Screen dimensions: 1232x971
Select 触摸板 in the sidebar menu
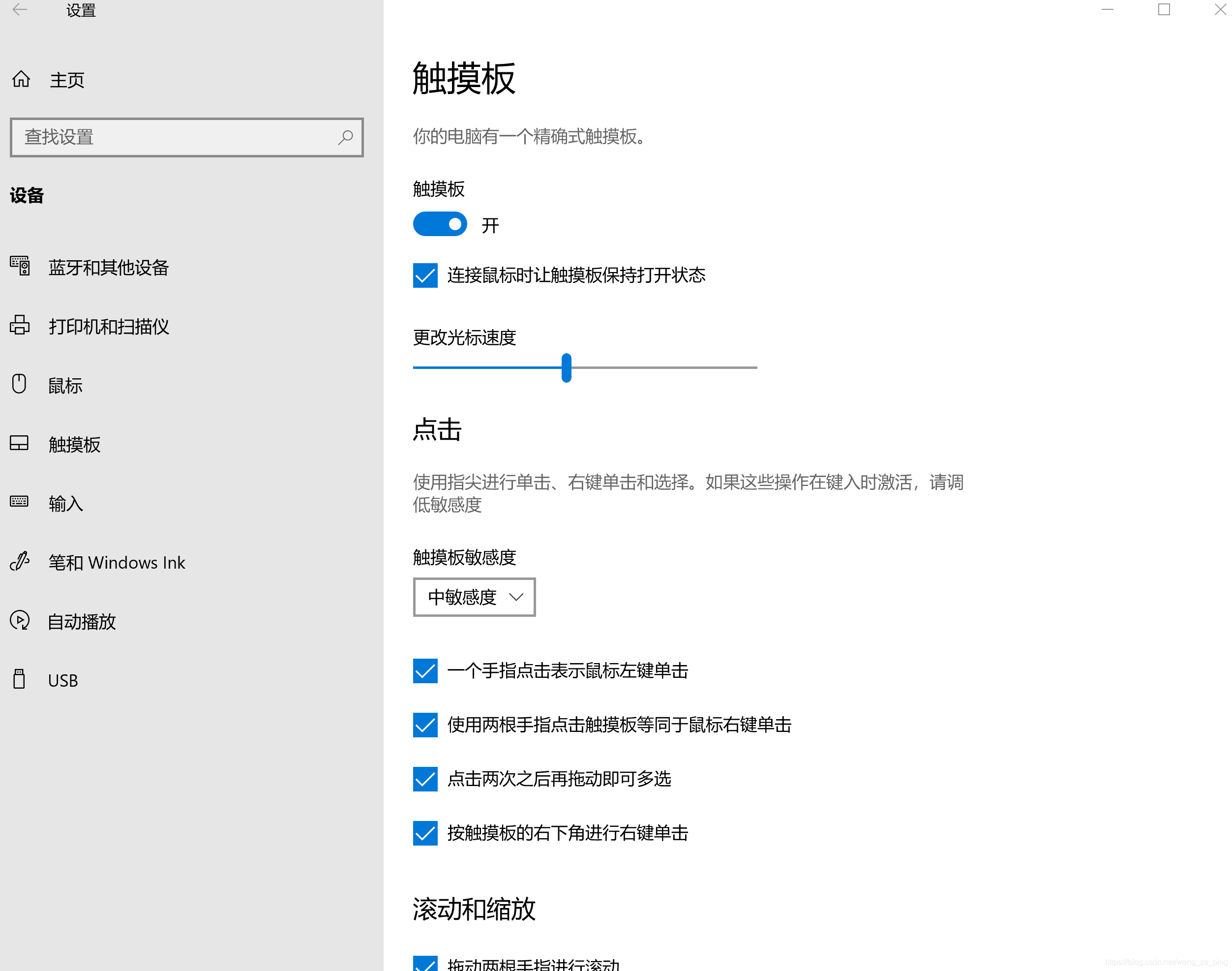click(74, 444)
